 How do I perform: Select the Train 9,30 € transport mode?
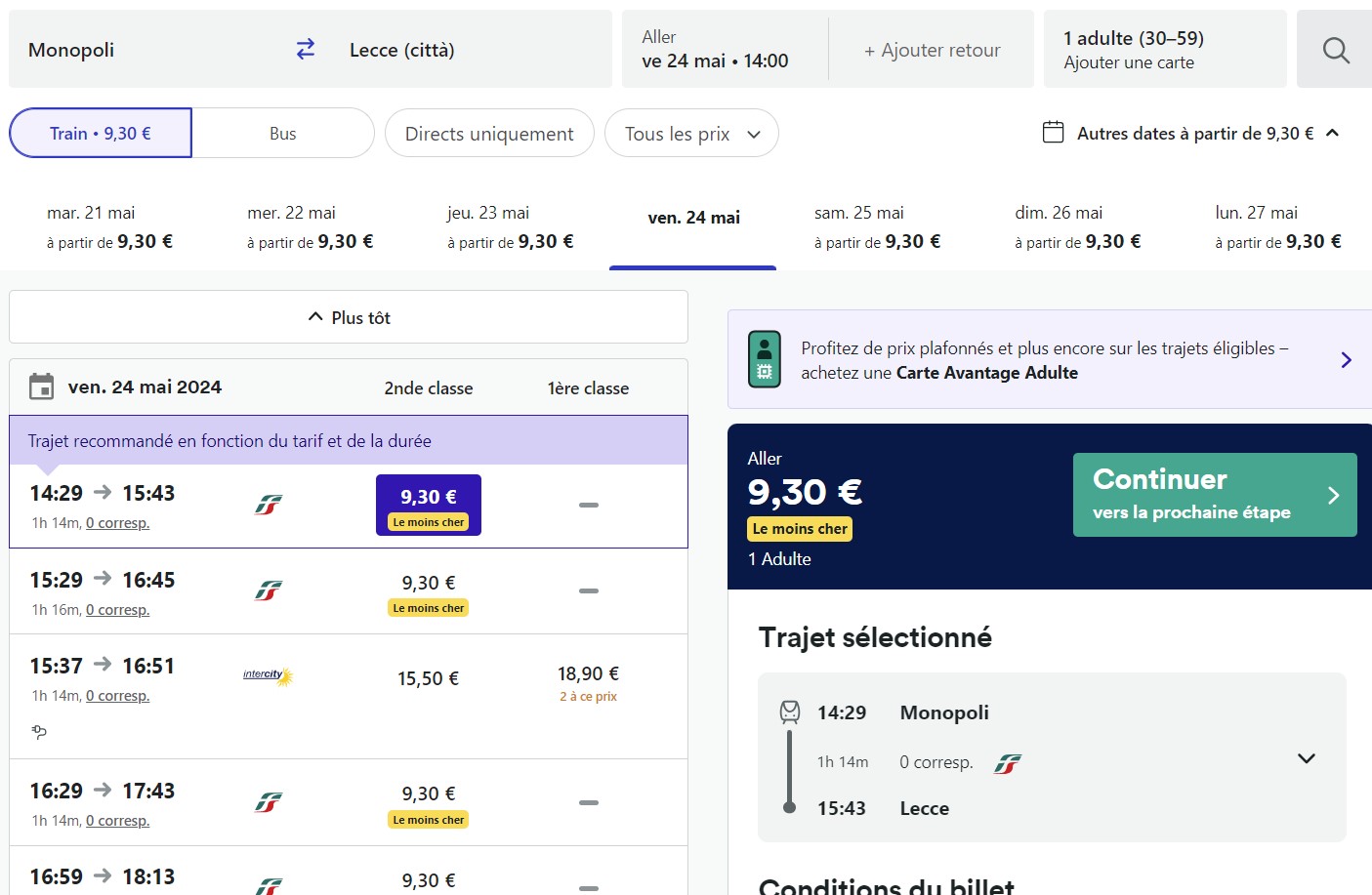point(101,134)
